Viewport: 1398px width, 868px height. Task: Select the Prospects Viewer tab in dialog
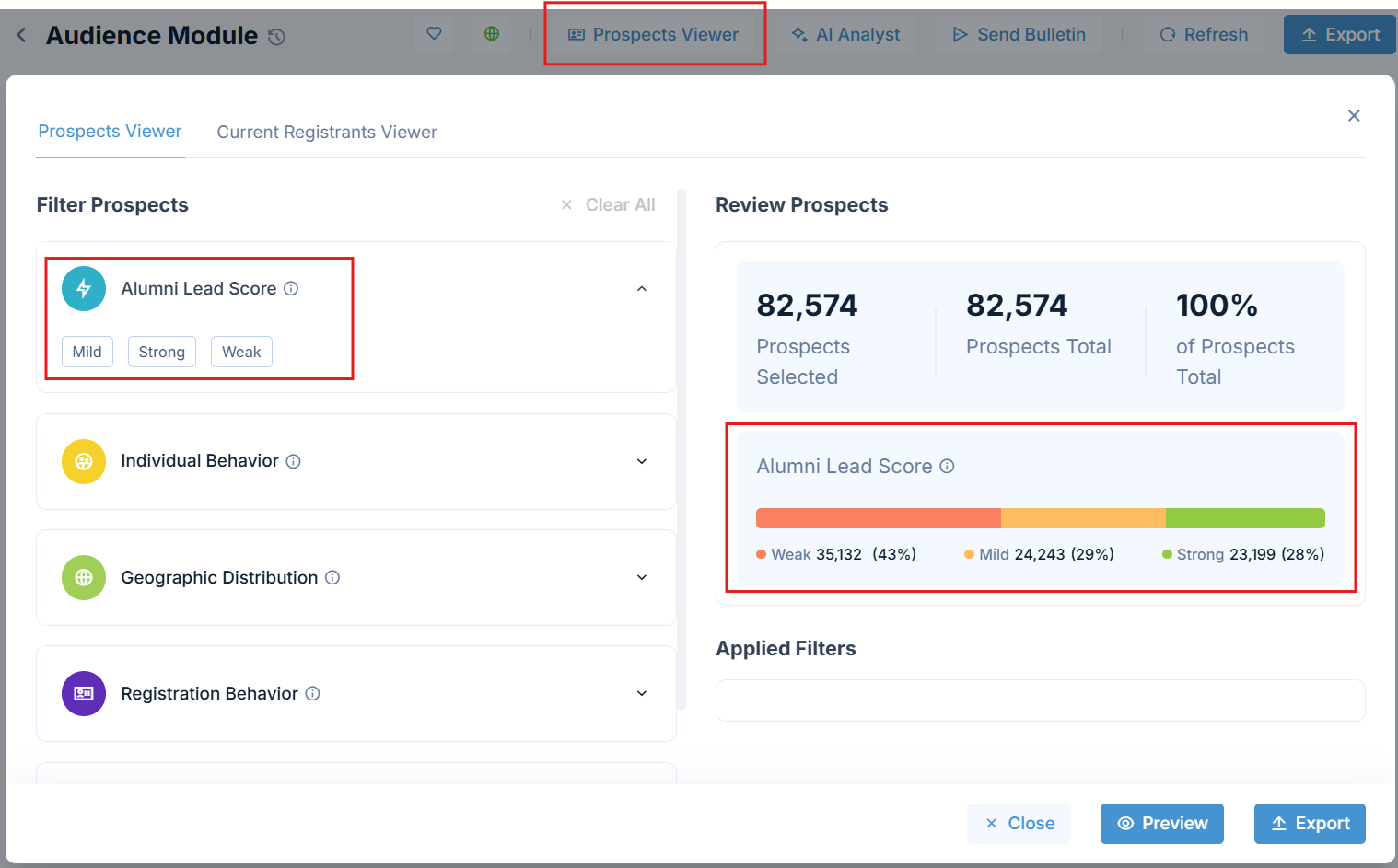110,132
